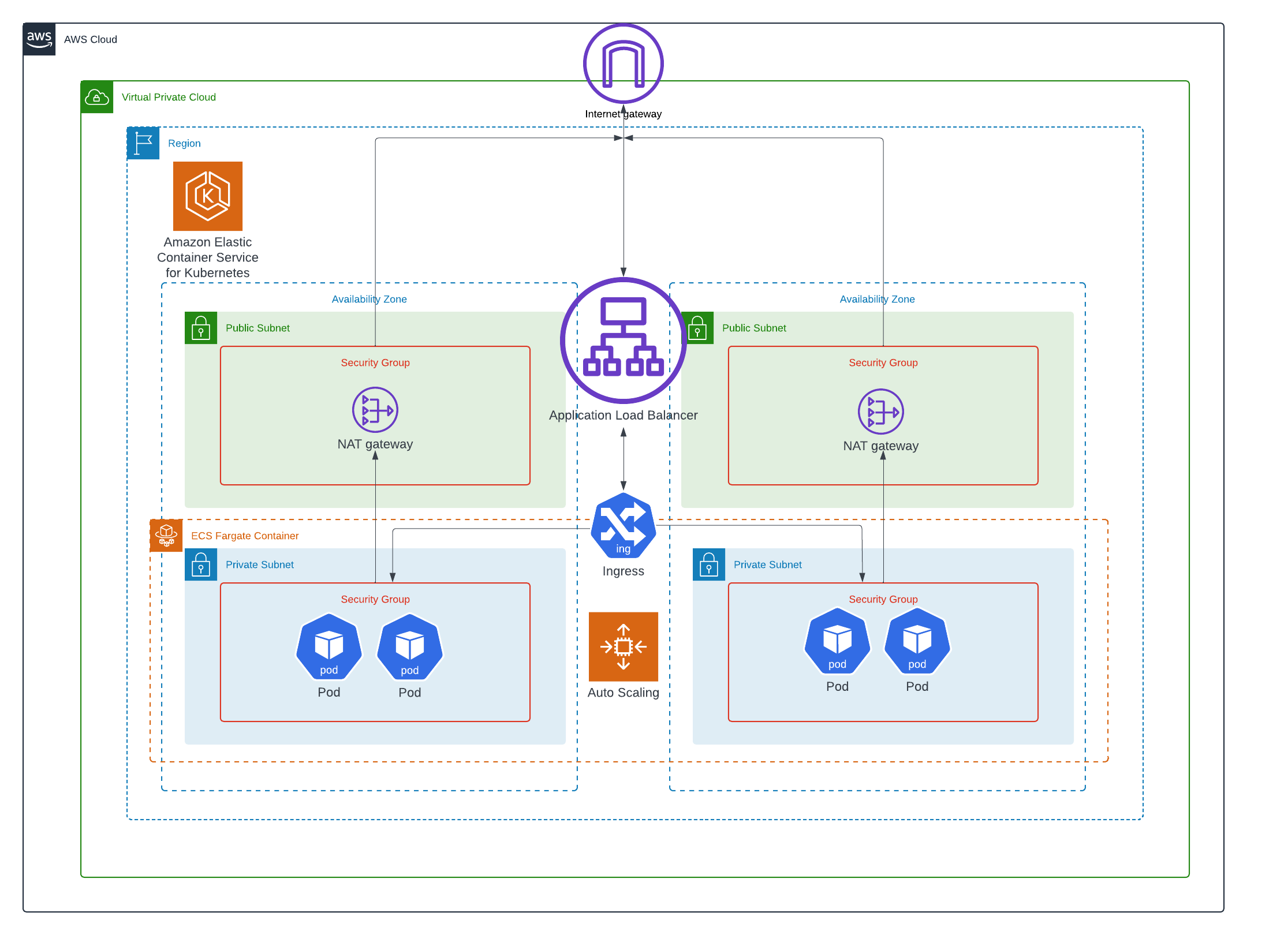Select the first pod in right Private Subnet

(838, 641)
